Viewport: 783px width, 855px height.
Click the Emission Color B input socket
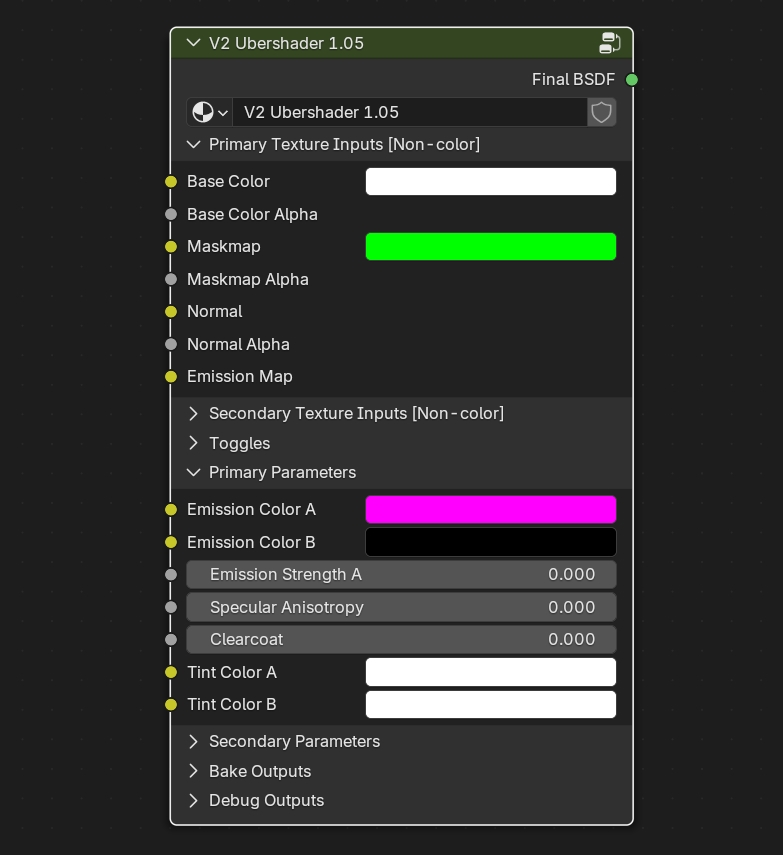pos(171,542)
